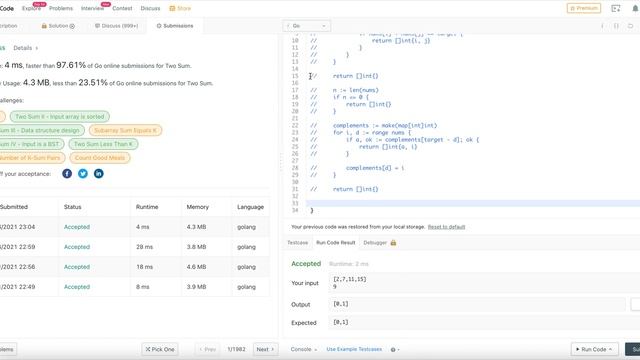Open the Contest menu
Viewport: 640px width, 360px height.
(122, 8)
